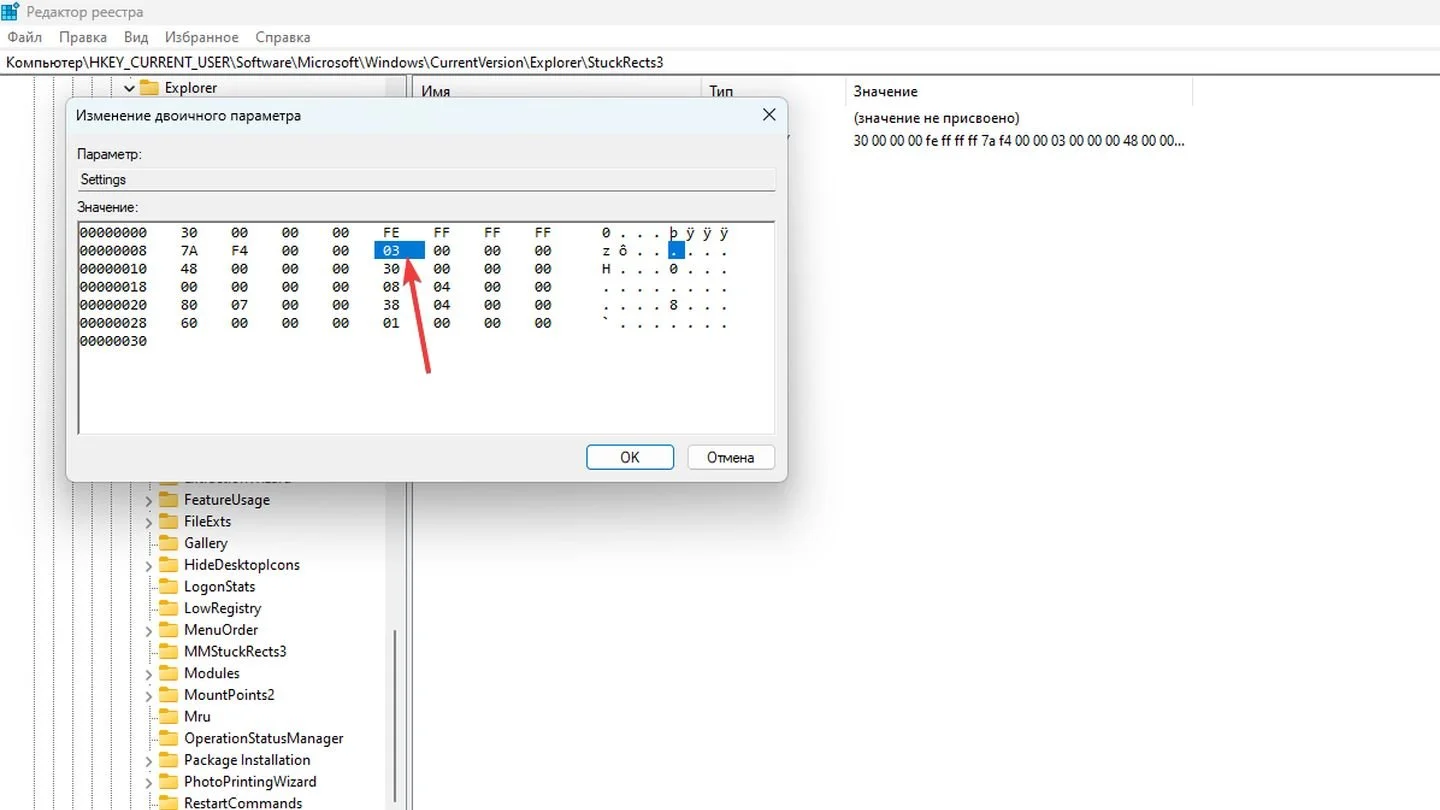
Task: Open the Файл menu
Action: (24, 37)
